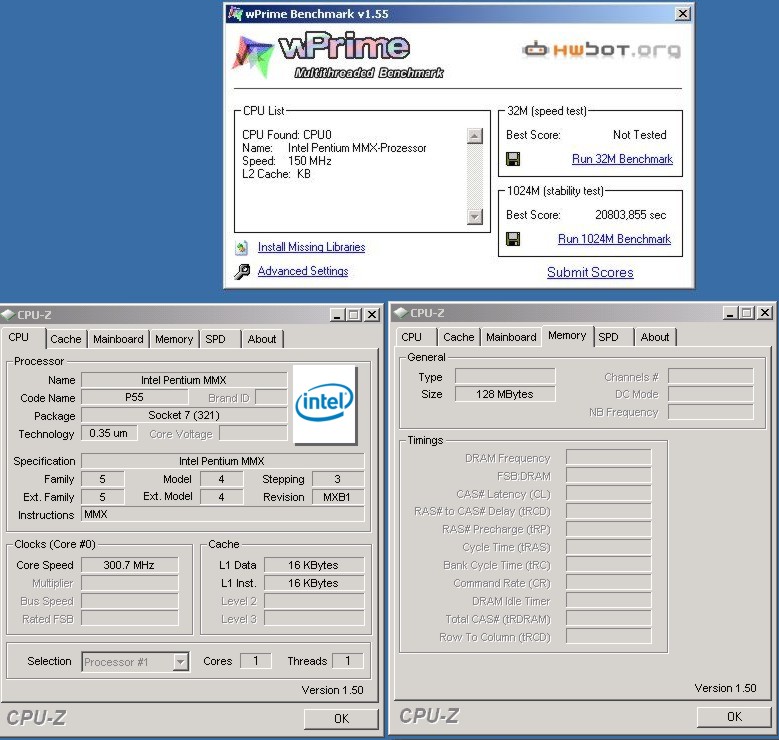Click the Install Missing Libraries icon
This screenshot has width=779, height=740.
click(242, 247)
